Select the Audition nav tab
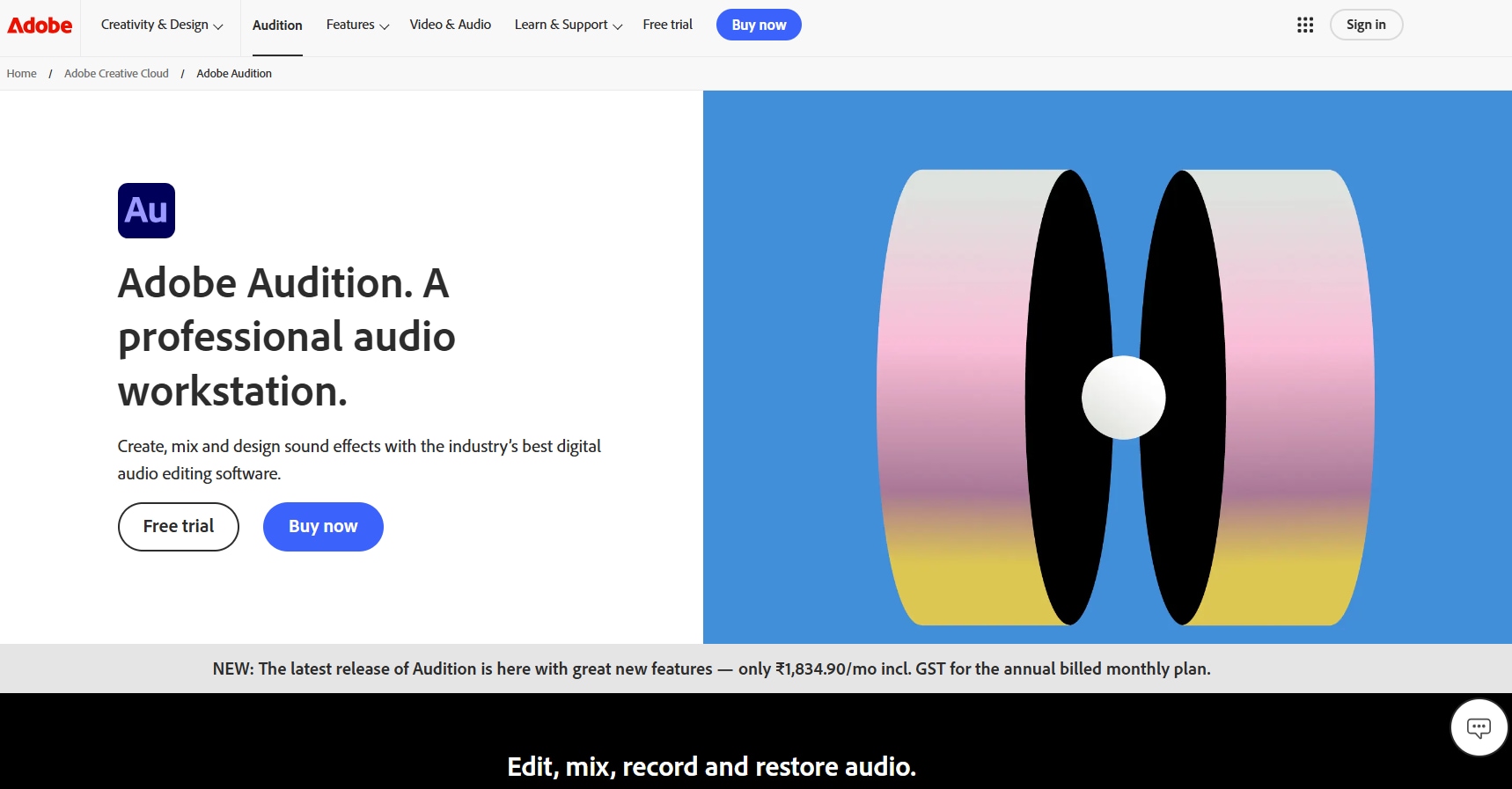Viewport: 1512px width, 789px height. point(277,26)
